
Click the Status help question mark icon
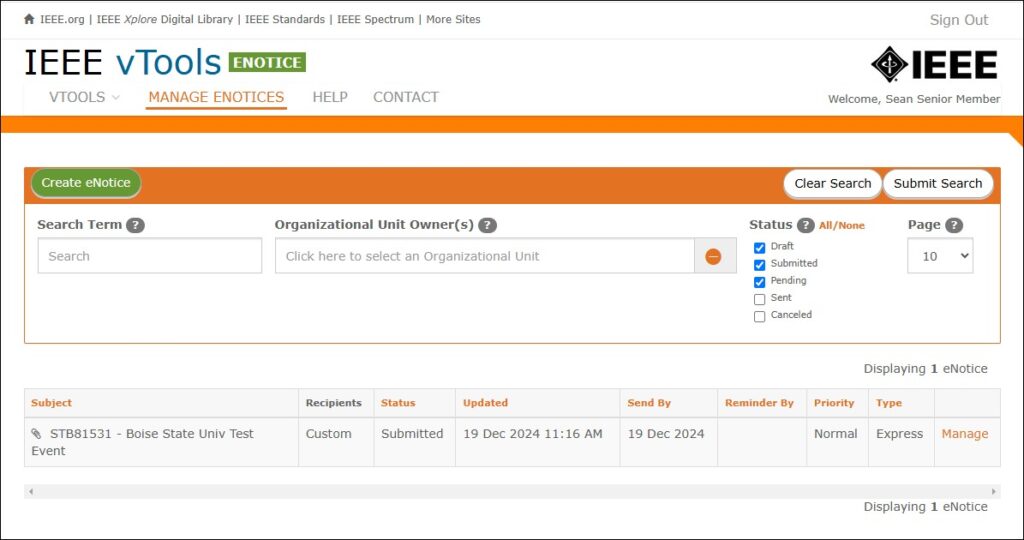point(806,225)
